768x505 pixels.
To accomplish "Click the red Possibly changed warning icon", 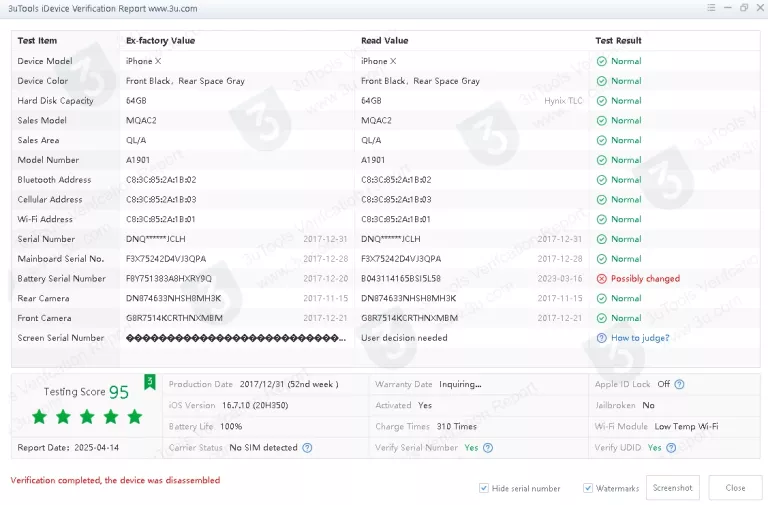I will point(601,279).
